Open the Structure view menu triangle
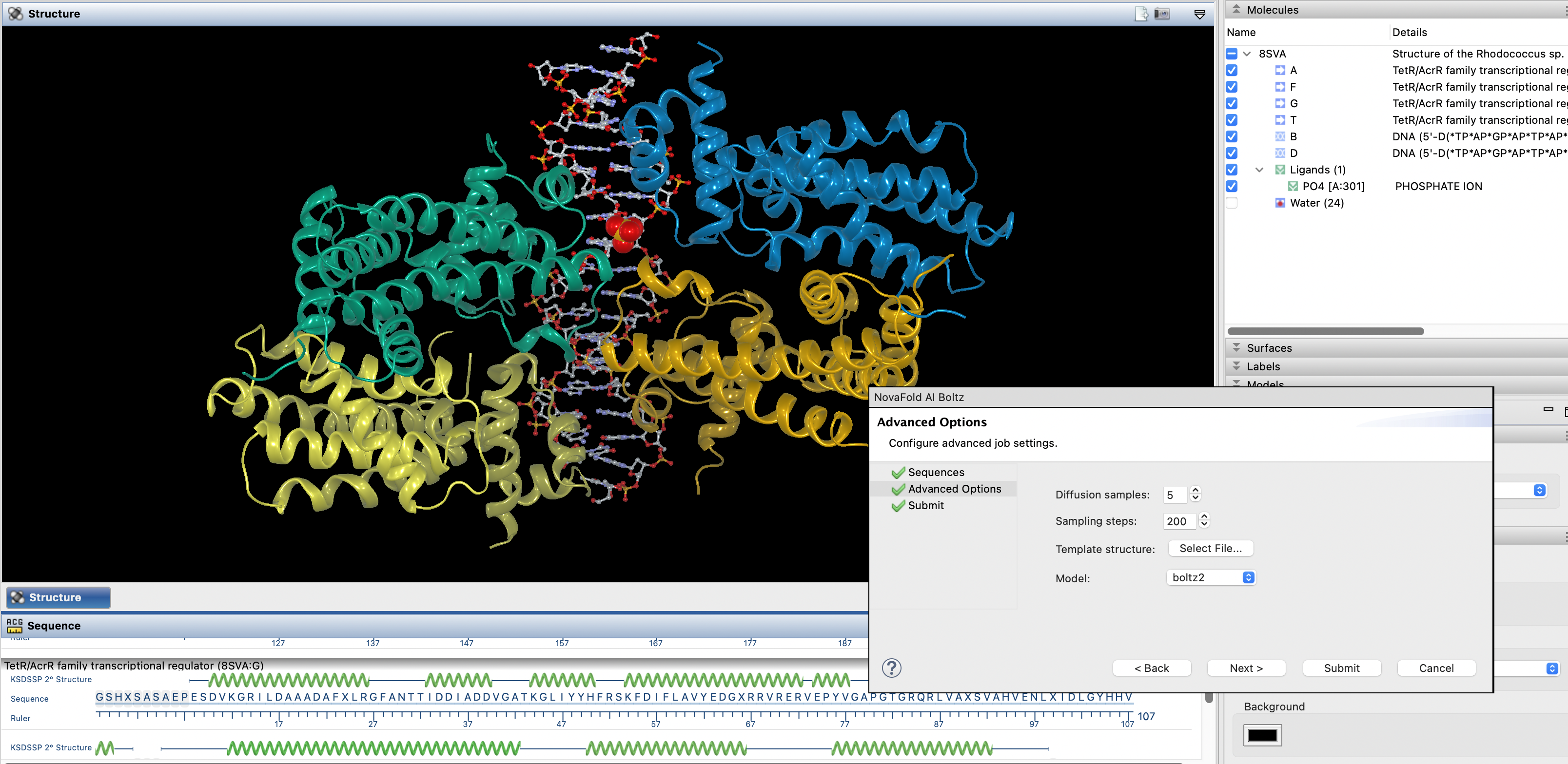This screenshot has height=764, width=1568. (x=1199, y=14)
